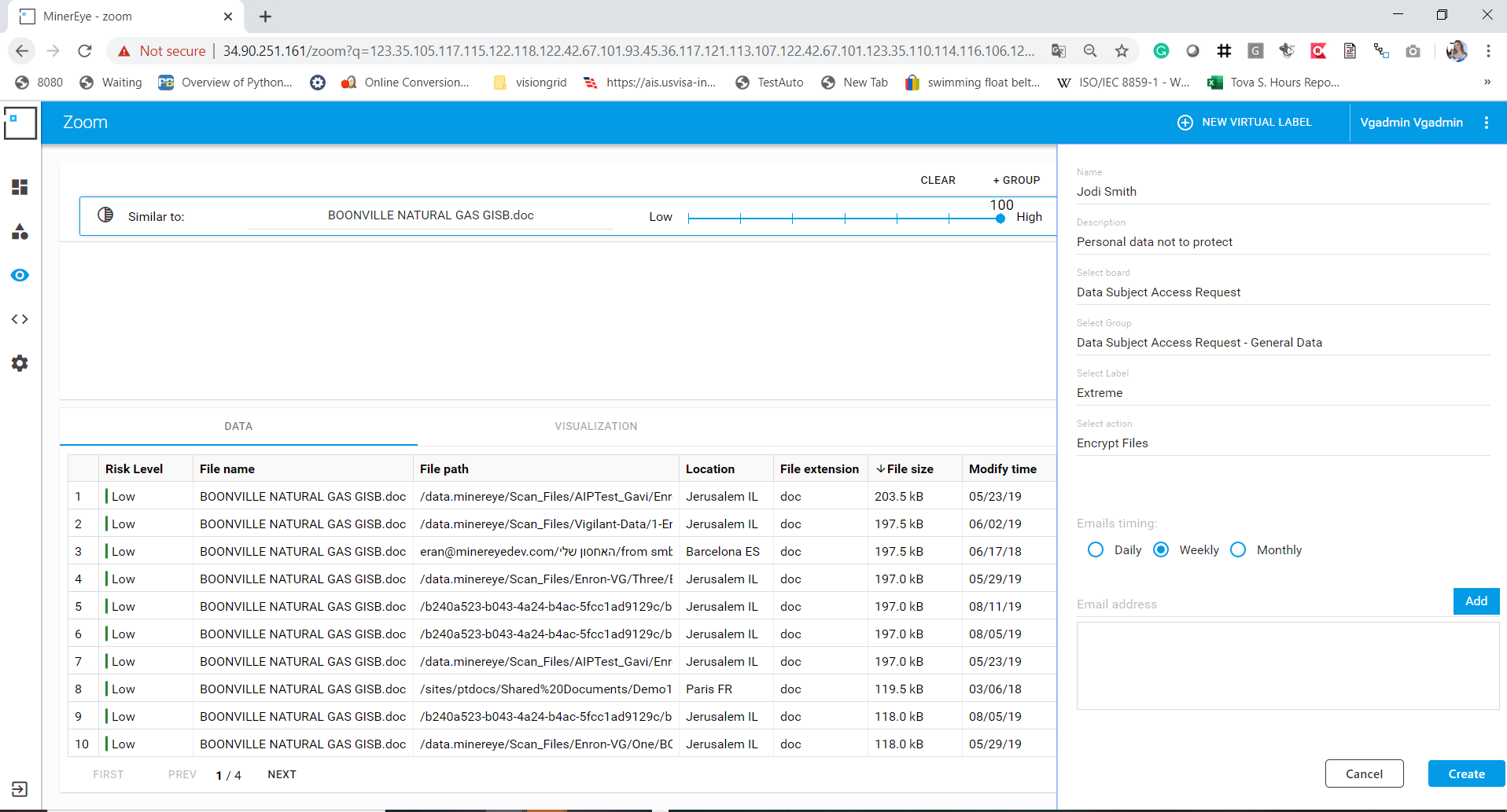
Task: Open the code brackets icon in sidebar
Action: [20, 319]
